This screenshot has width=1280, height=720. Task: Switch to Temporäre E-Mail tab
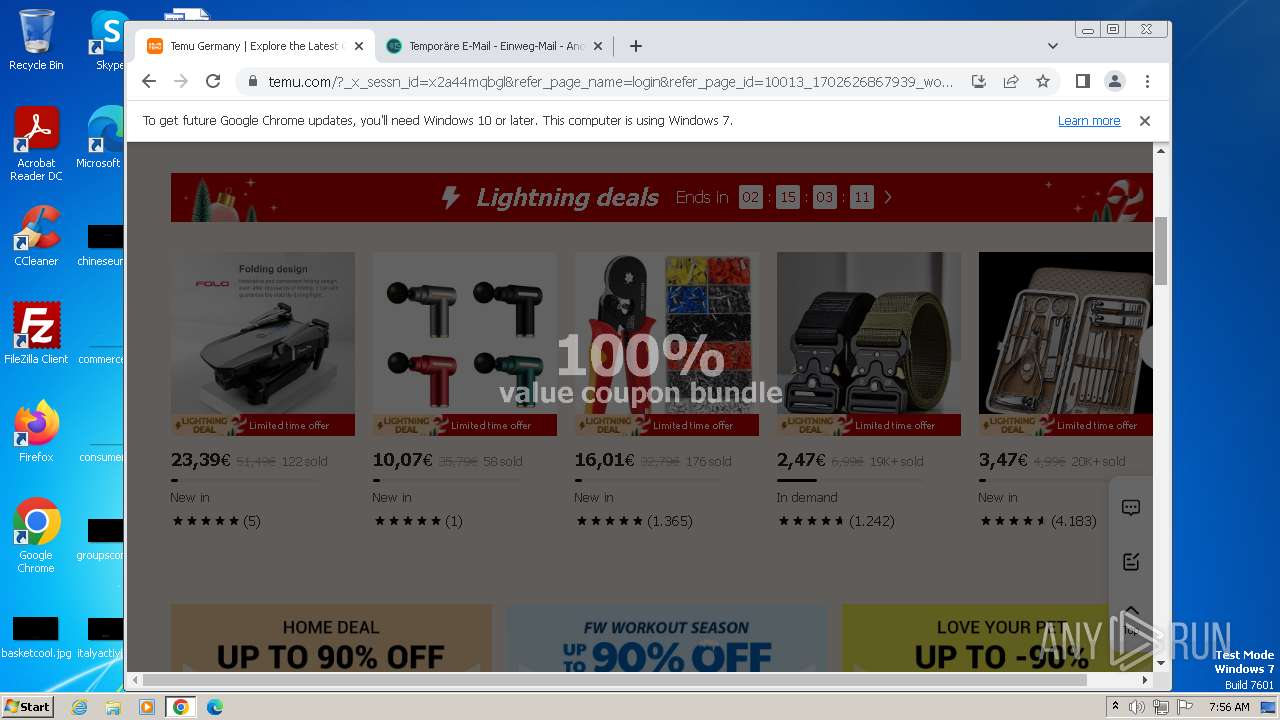click(x=495, y=46)
